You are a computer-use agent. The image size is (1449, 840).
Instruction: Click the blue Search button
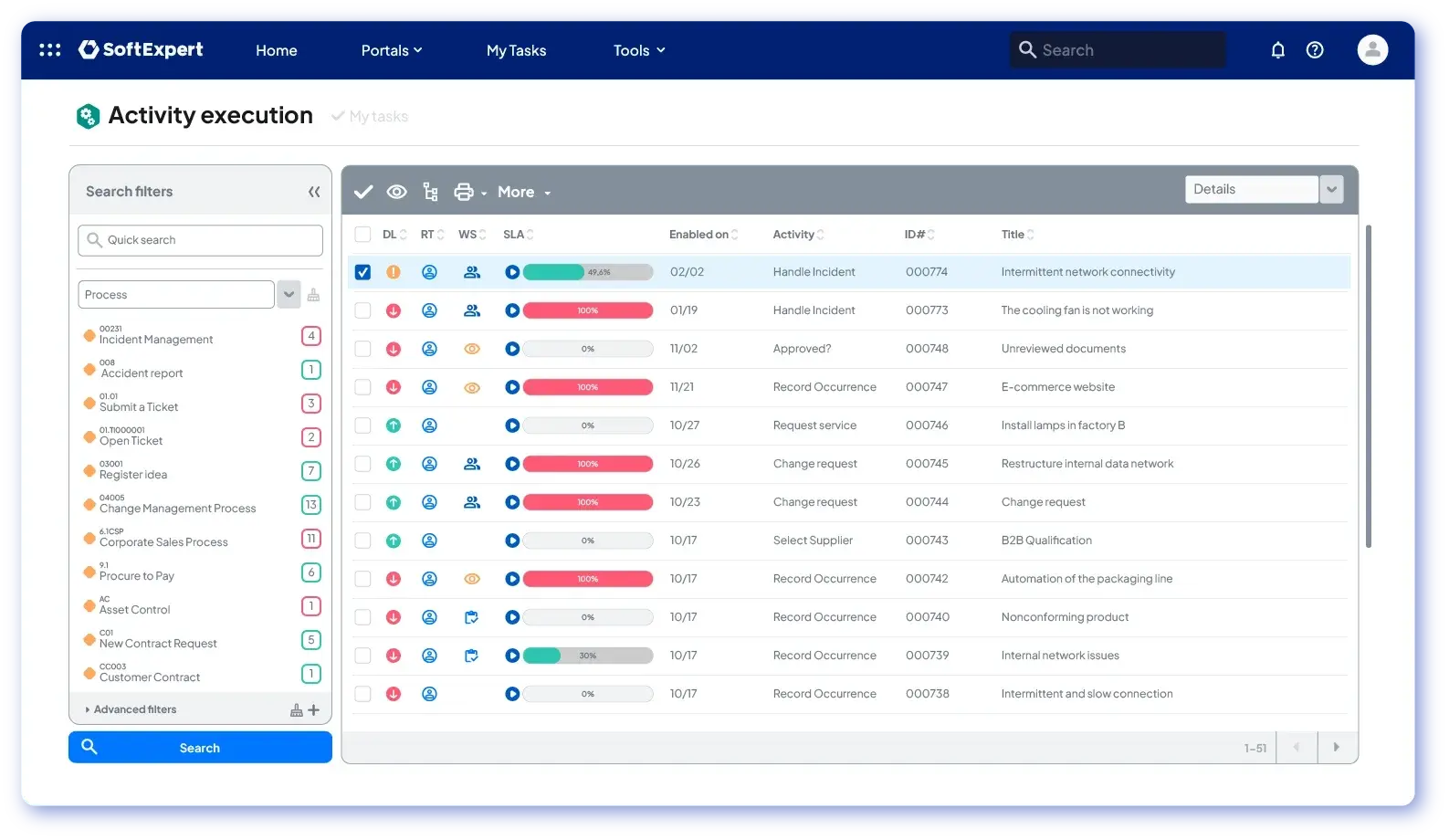[x=200, y=748]
